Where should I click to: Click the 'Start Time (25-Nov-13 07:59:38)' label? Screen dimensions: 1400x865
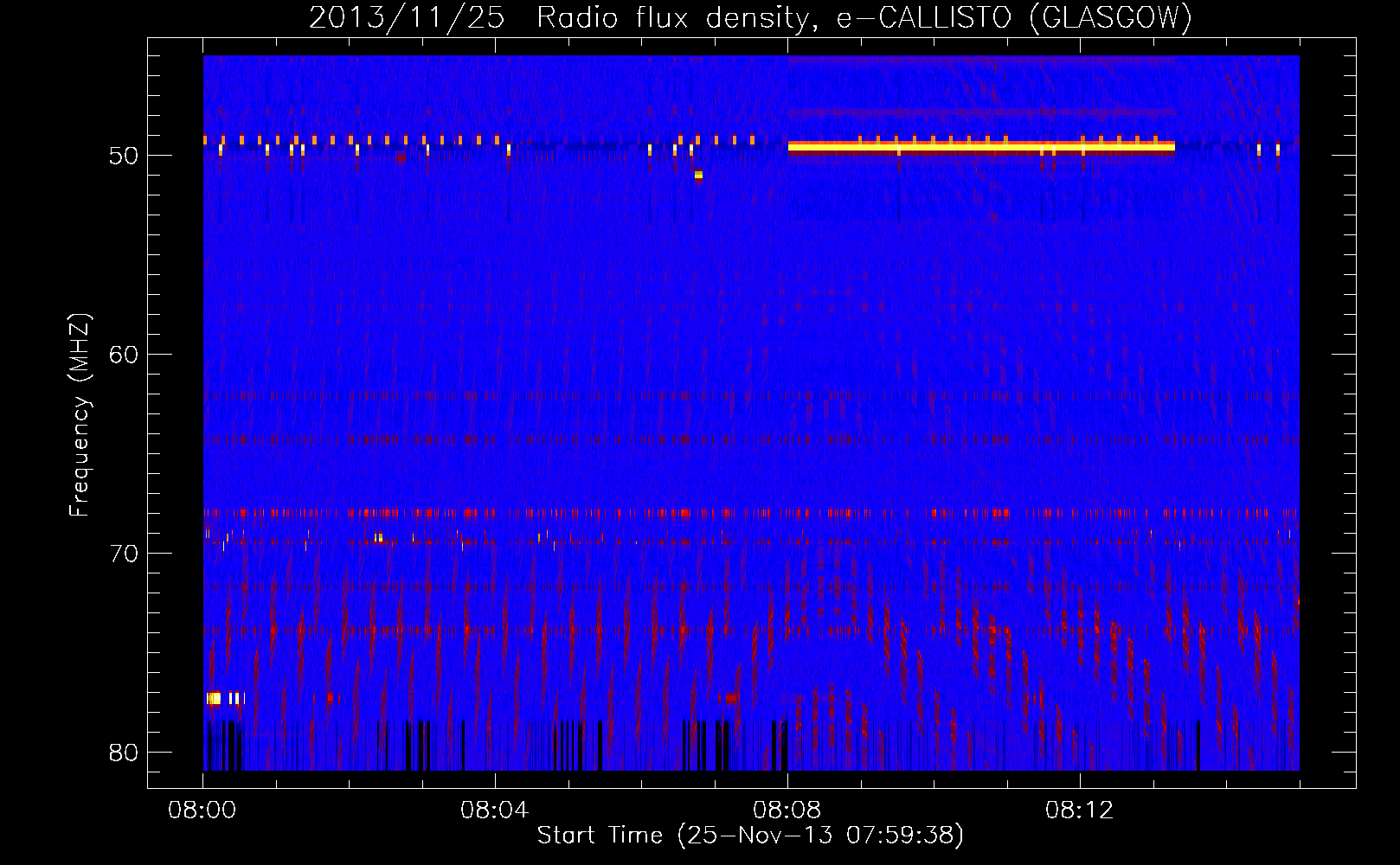[x=750, y=836]
